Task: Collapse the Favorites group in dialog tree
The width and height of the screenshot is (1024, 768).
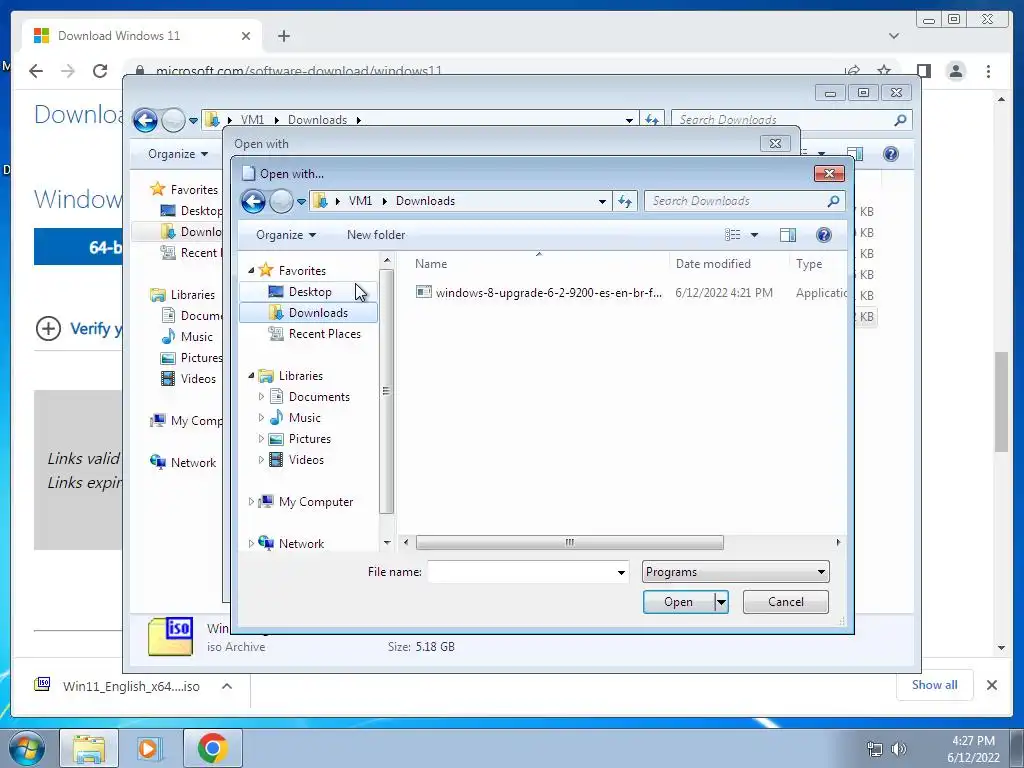Action: pos(251,270)
